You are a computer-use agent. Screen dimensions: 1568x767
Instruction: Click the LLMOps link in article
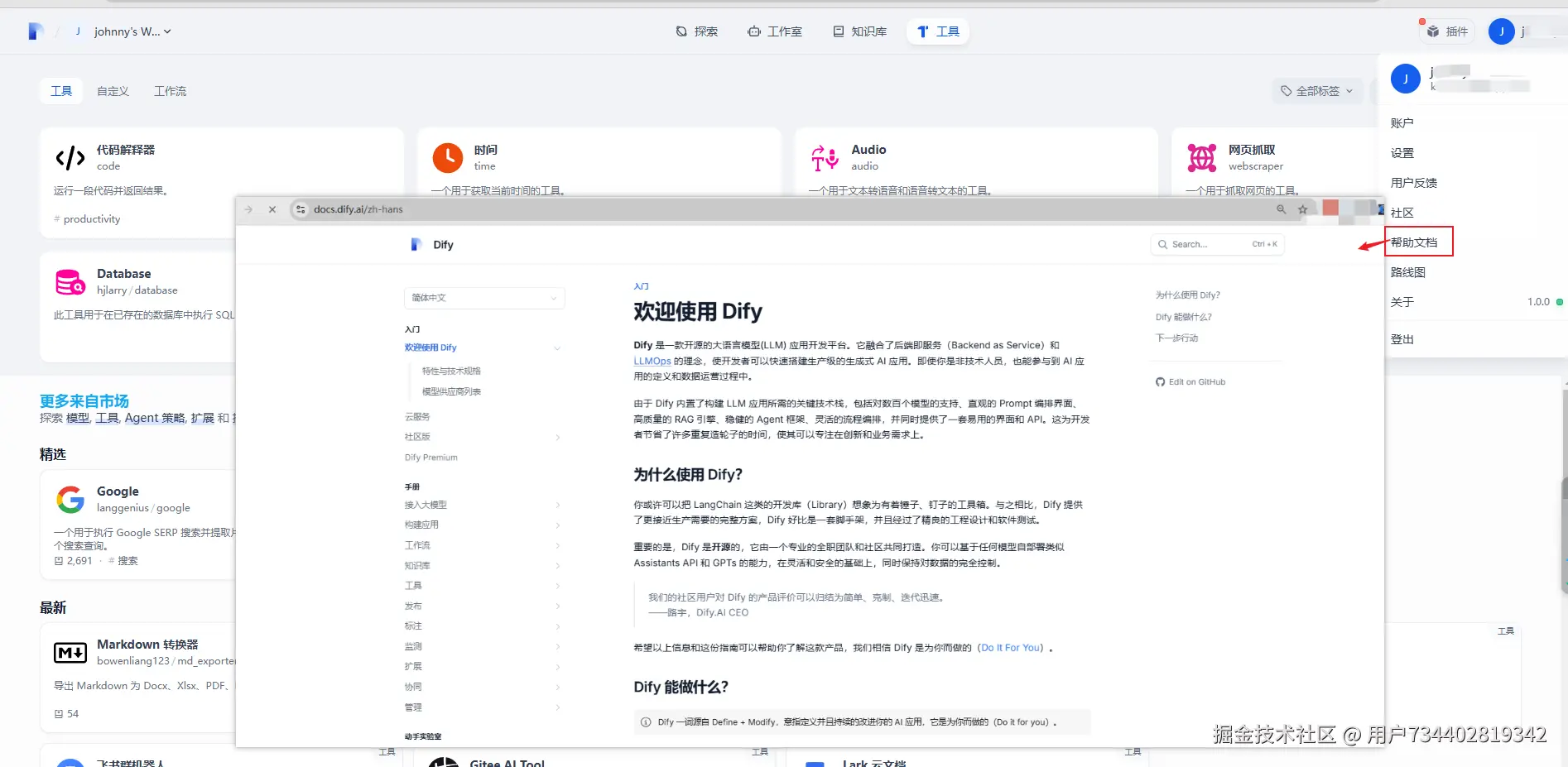point(652,361)
